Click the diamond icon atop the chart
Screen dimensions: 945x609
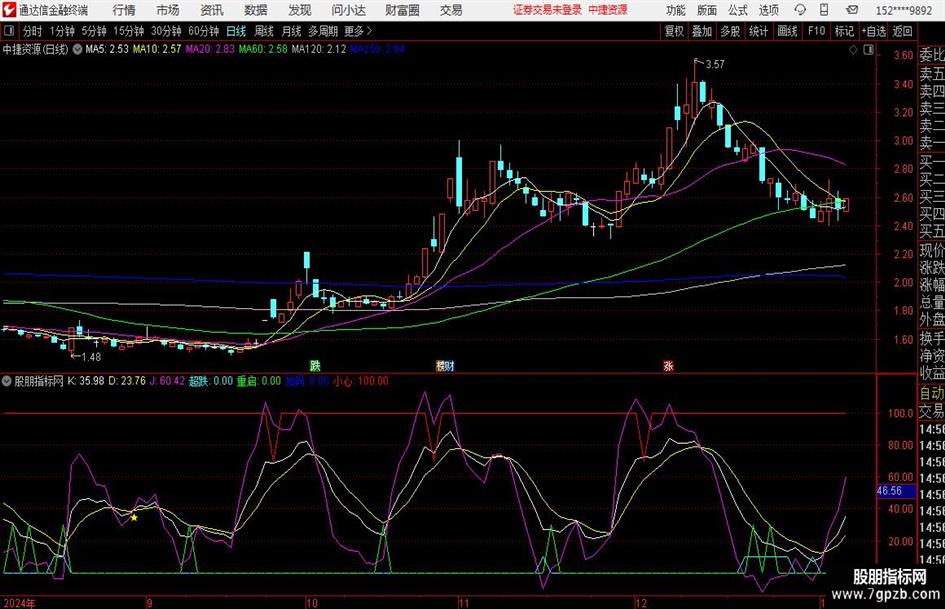coord(853,50)
